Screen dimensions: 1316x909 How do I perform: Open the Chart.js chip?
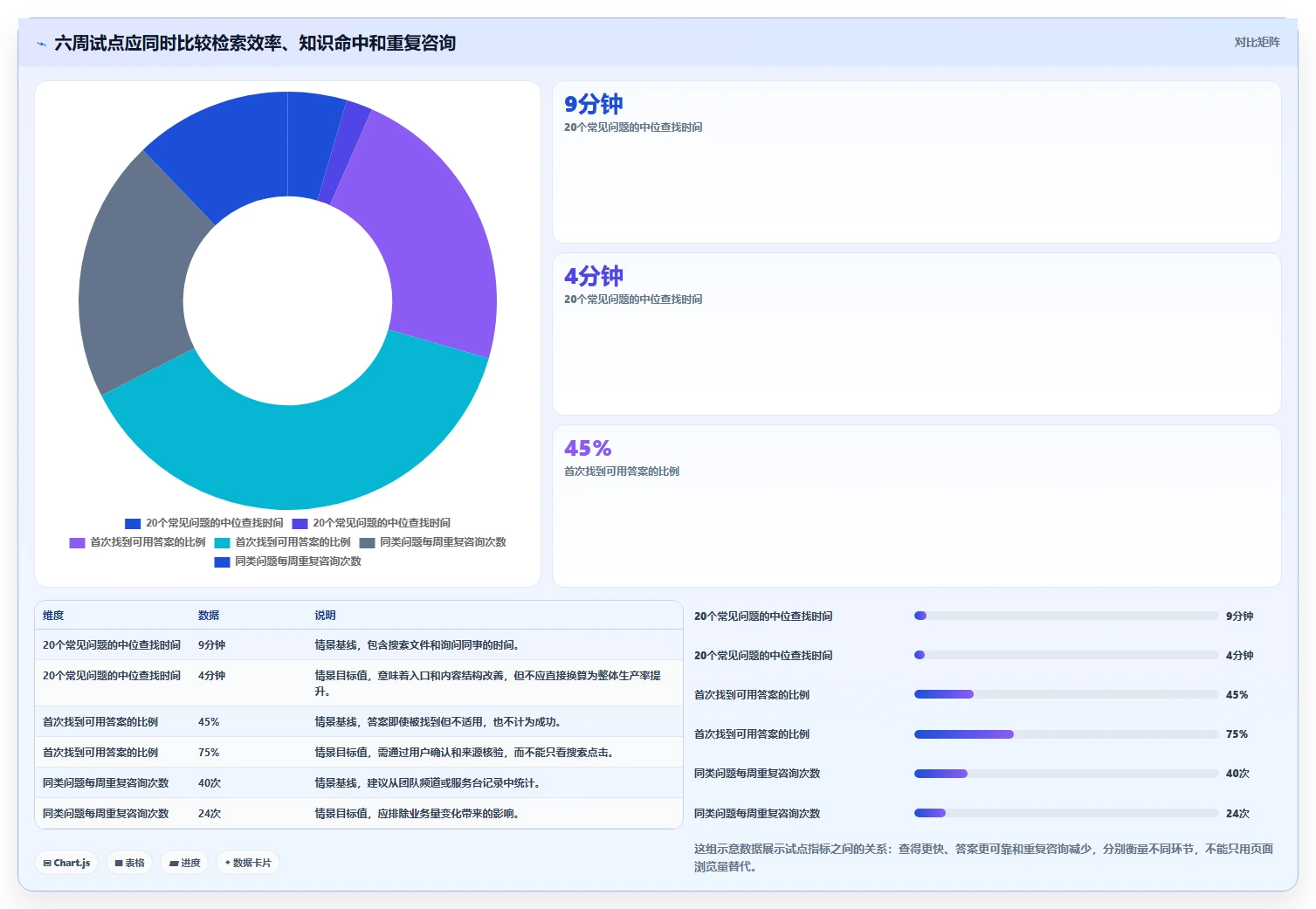click(x=66, y=863)
